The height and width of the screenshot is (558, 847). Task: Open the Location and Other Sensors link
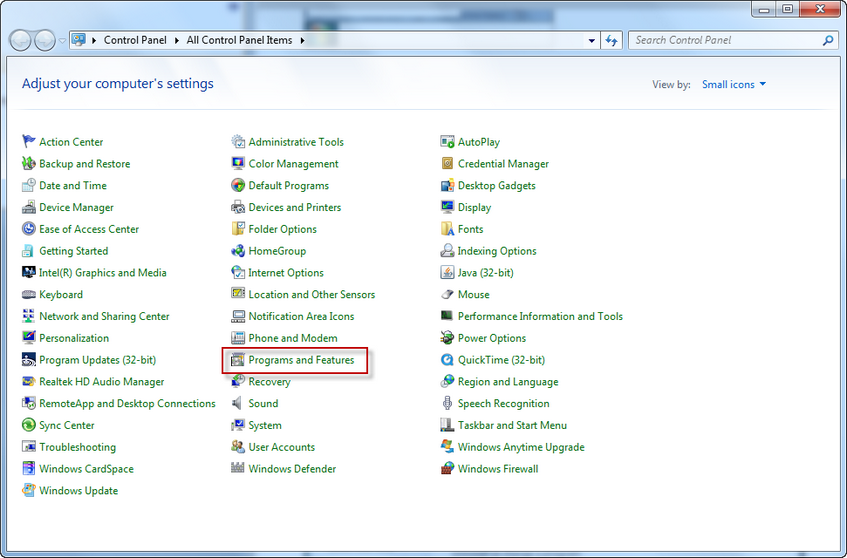pos(312,294)
